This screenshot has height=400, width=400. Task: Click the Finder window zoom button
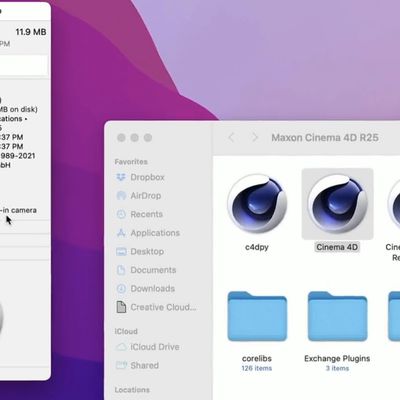click(x=148, y=138)
